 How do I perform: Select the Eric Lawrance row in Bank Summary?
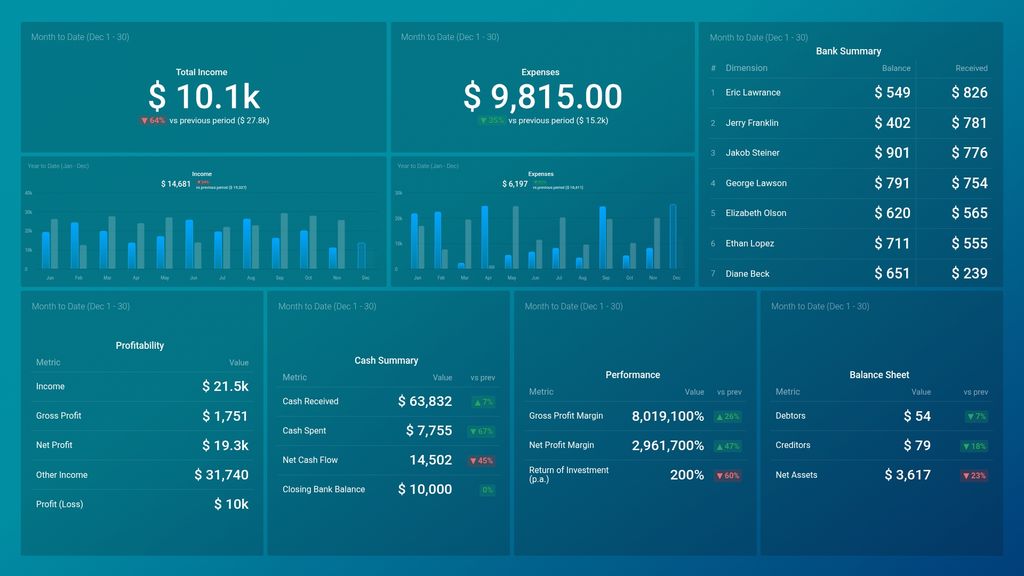(x=753, y=93)
